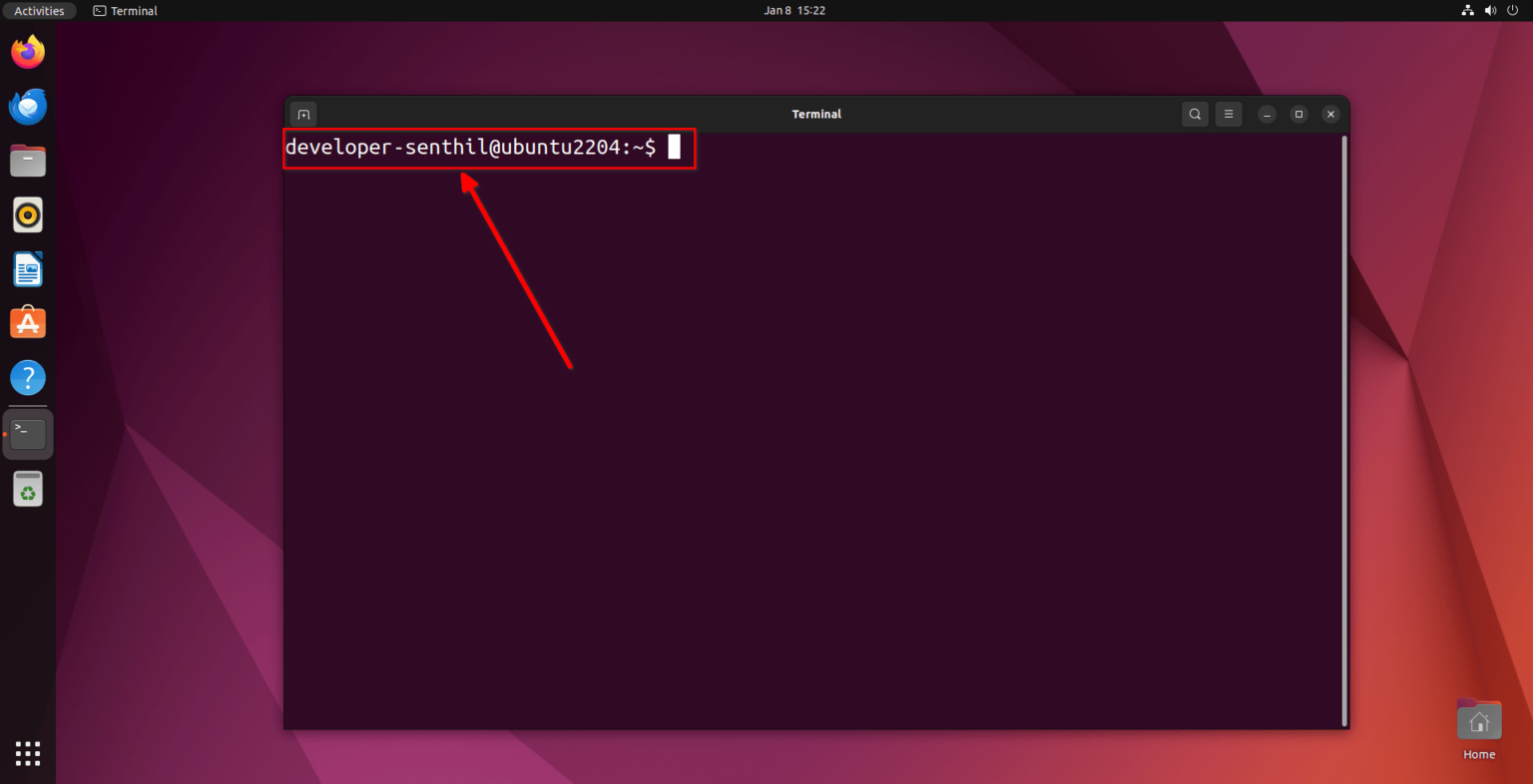Open the Terminal app menu in top bar
This screenshot has width=1533, height=784.
(126, 11)
